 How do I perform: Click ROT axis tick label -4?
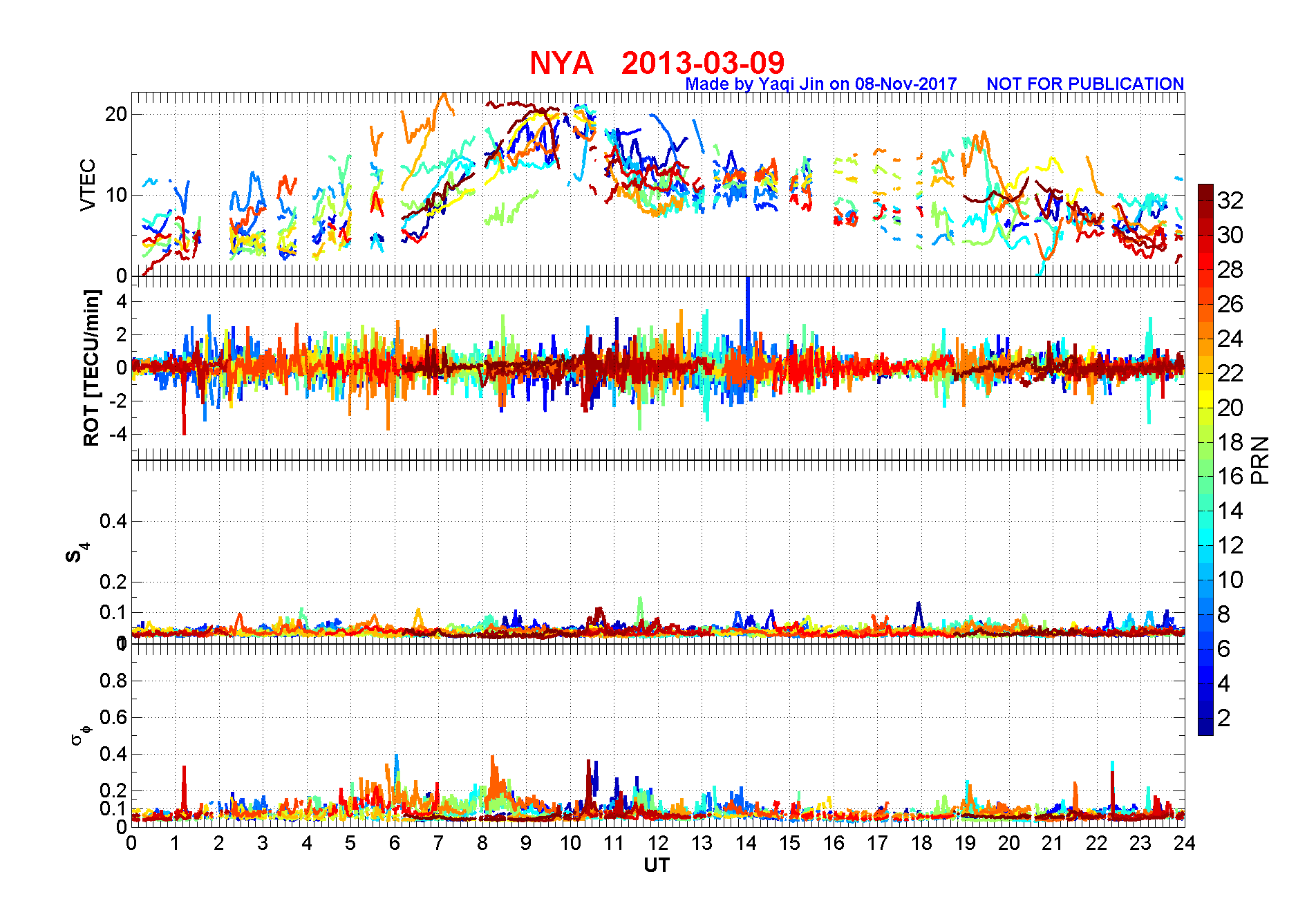pyautogui.click(x=118, y=434)
